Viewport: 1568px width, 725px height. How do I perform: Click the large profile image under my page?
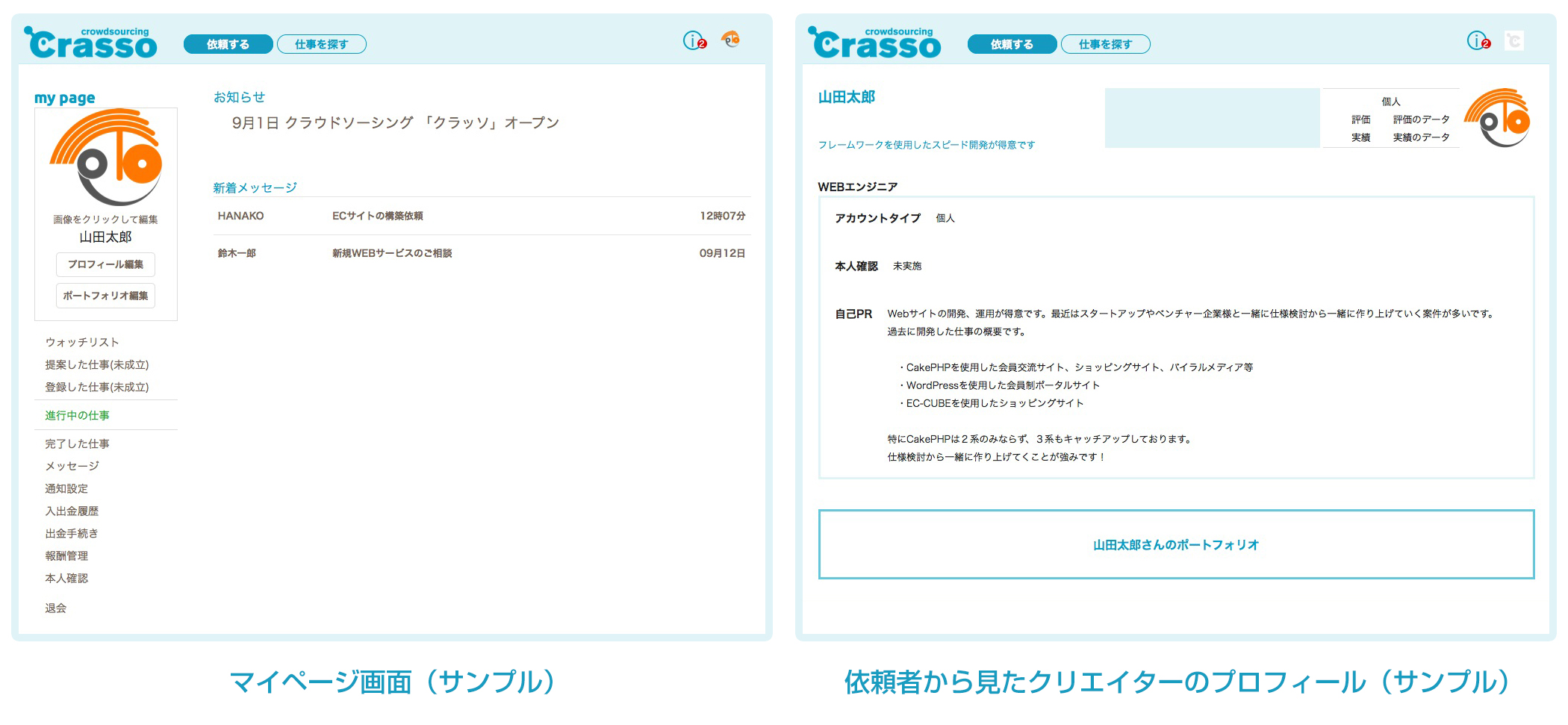(x=106, y=158)
